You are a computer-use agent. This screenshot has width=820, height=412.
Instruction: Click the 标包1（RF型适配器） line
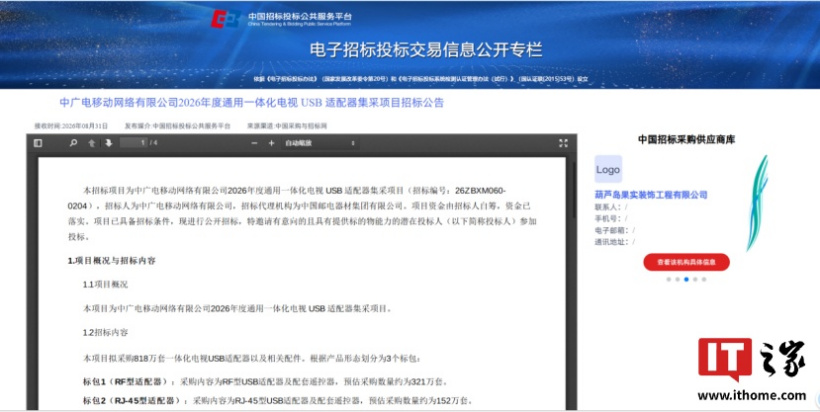(x=265, y=381)
